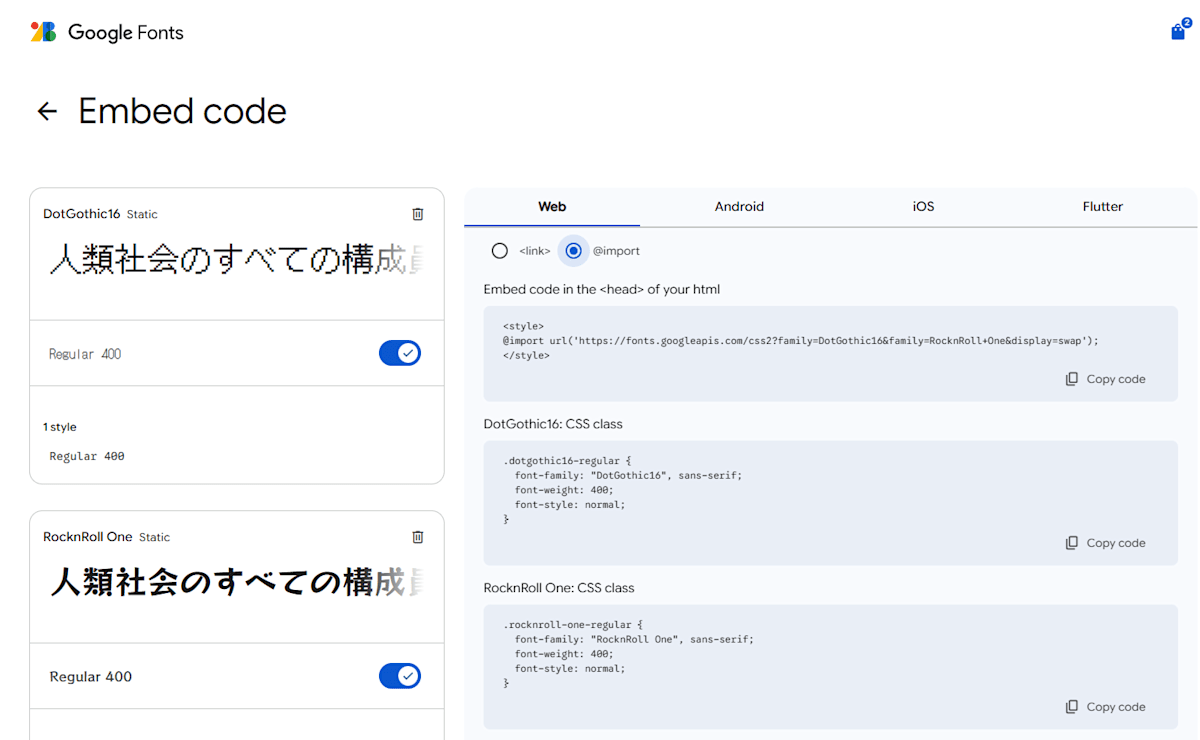Click the Google Fonts logo
The width and height of the screenshot is (1200, 740).
[x=106, y=31]
